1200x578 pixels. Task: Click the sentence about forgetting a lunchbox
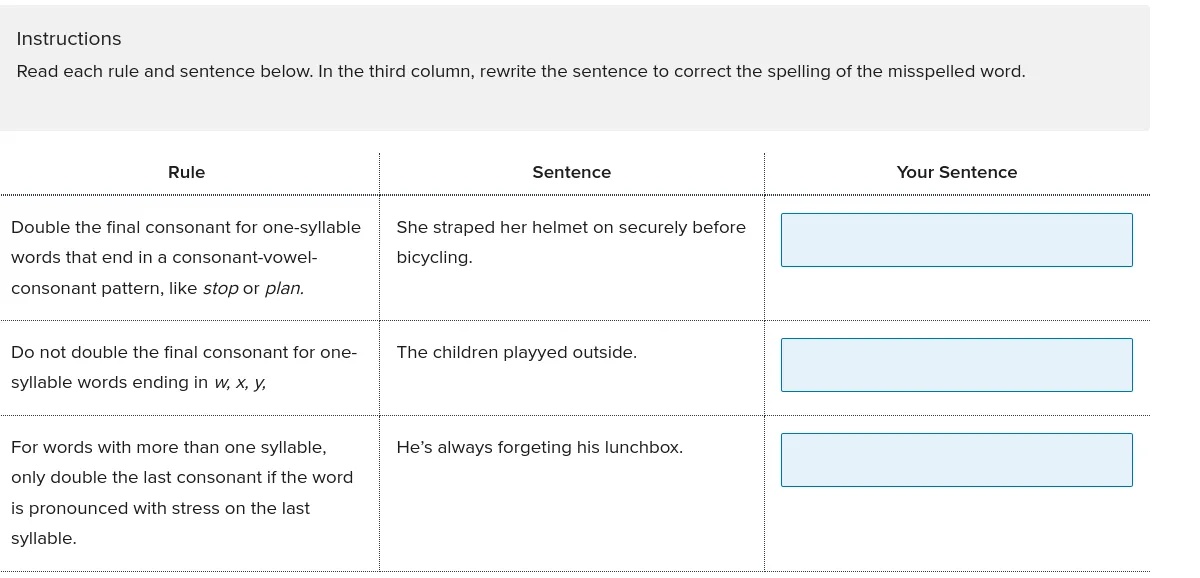[x=540, y=447]
